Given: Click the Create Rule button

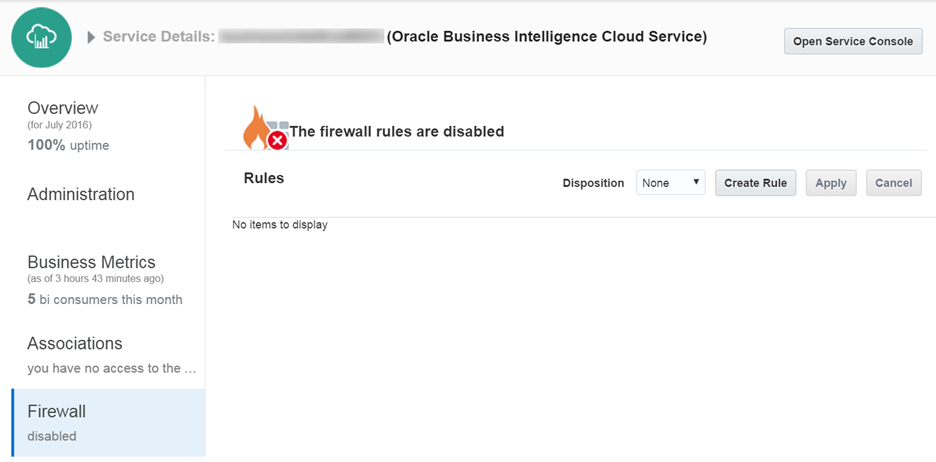Looking at the screenshot, I should coord(755,183).
